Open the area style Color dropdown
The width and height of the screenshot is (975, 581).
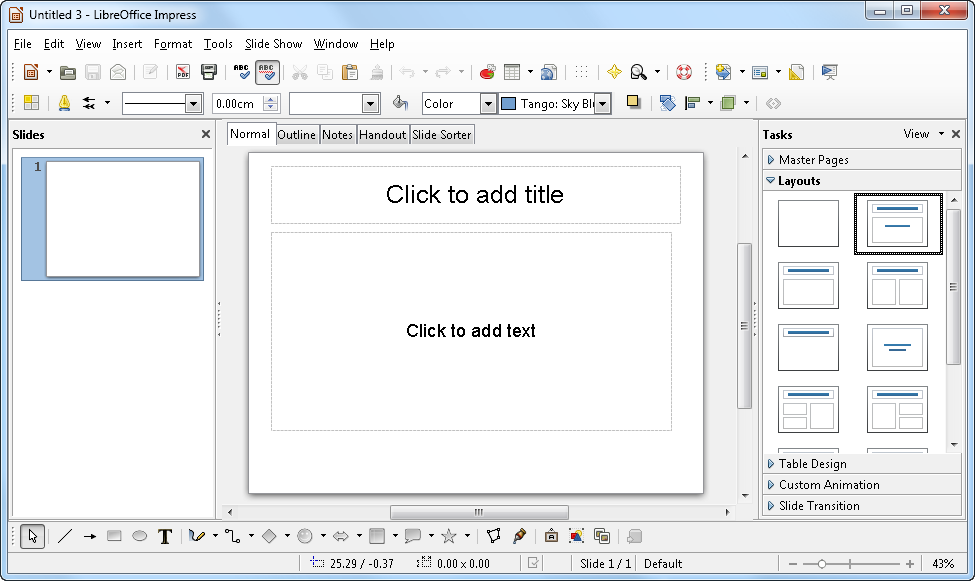(x=489, y=104)
